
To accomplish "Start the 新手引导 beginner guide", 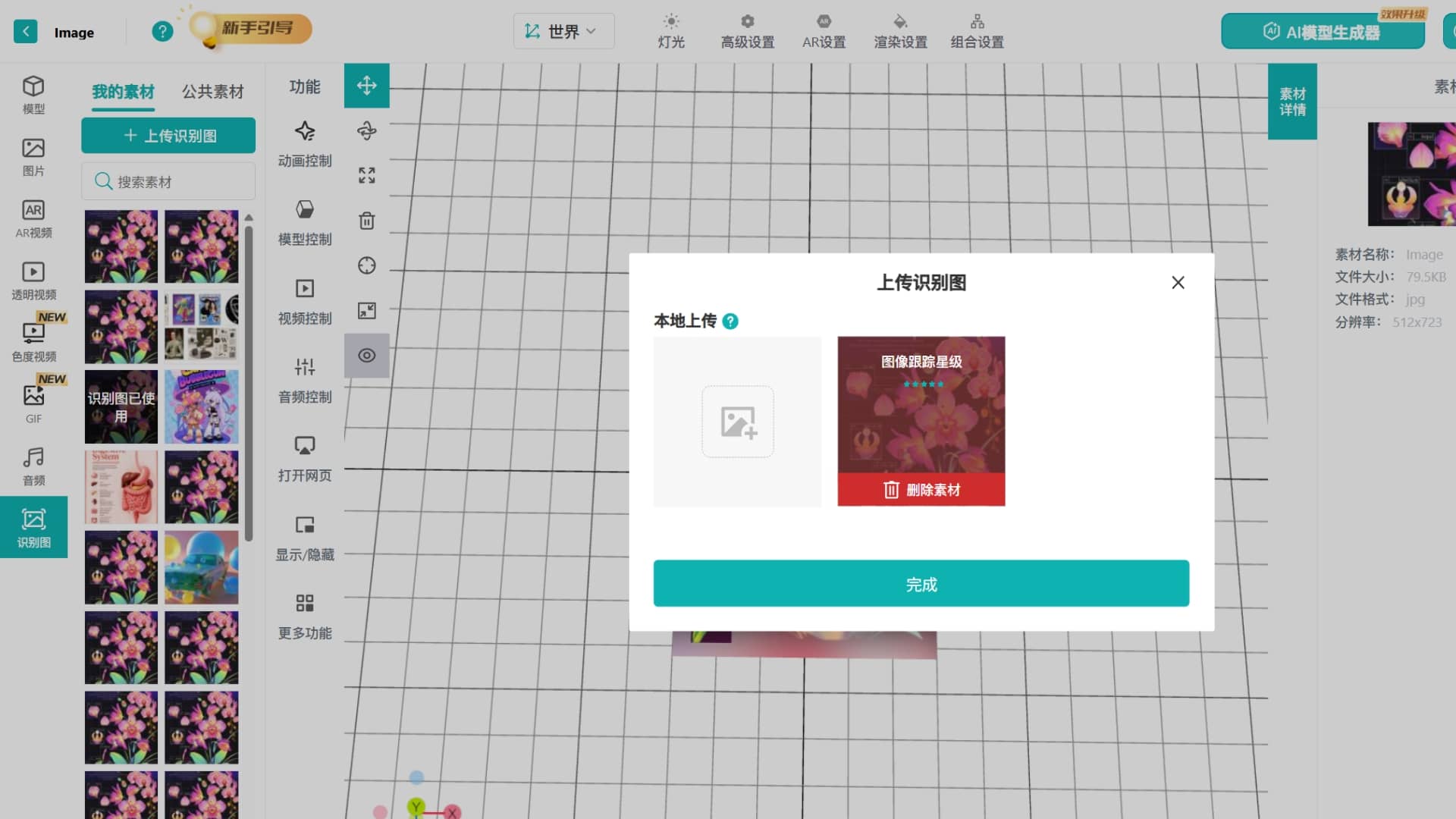I will click(x=250, y=29).
